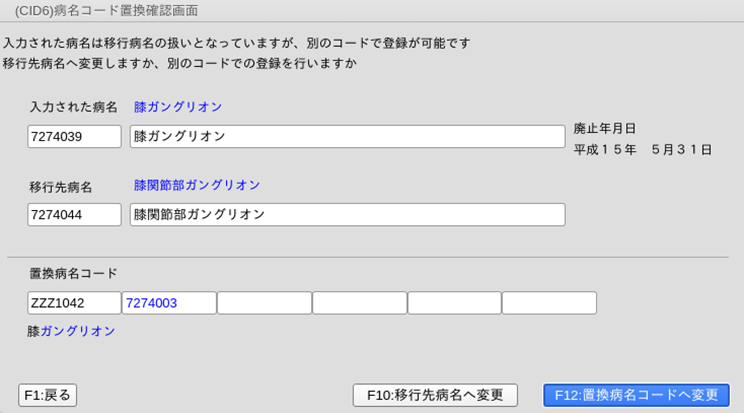Select the fourth 置換病名コード input field
This screenshot has height=413, width=744.
pos(359,303)
